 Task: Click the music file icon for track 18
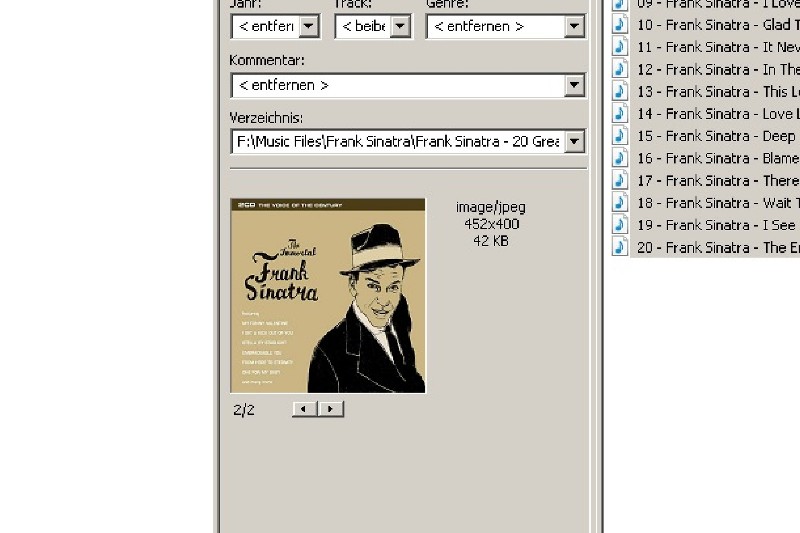(x=620, y=202)
